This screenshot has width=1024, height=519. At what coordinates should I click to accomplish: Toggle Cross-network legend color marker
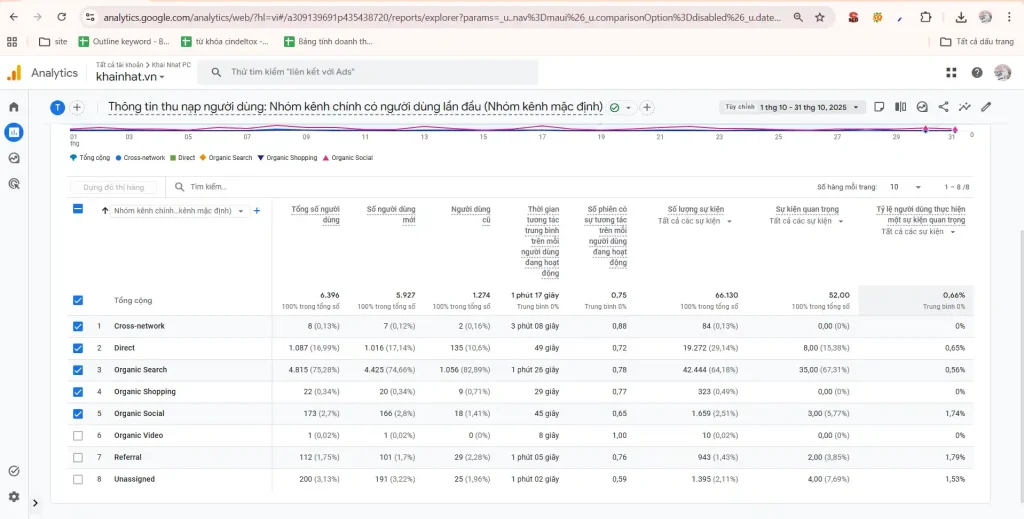(x=118, y=158)
